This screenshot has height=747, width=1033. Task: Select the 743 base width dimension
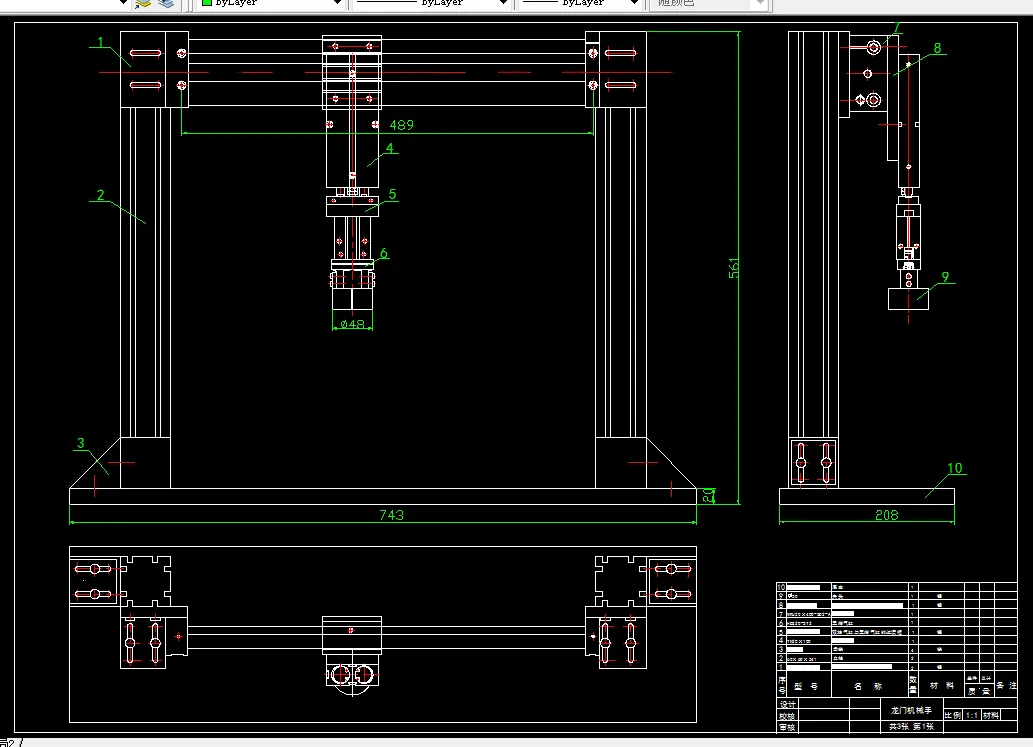click(x=391, y=514)
